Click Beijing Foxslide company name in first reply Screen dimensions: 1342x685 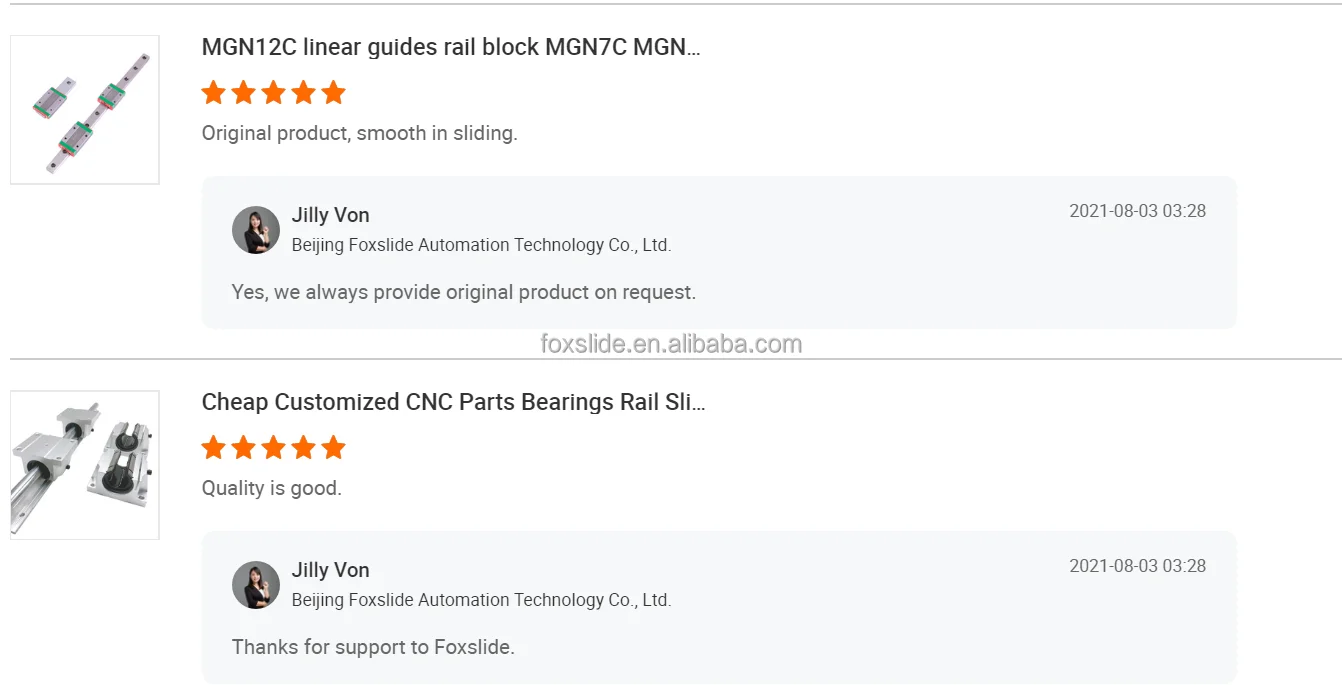coord(481,245)
